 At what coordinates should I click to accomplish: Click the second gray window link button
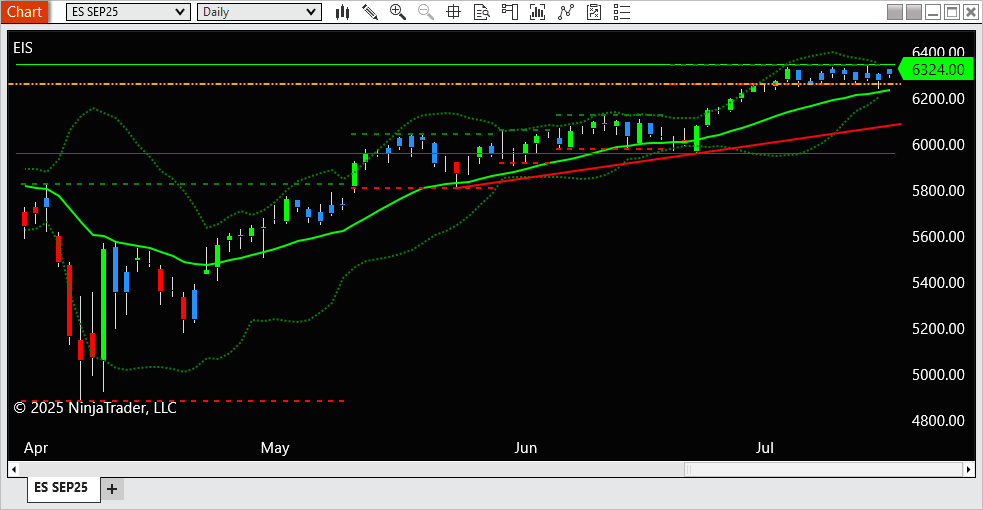[913, 12]
